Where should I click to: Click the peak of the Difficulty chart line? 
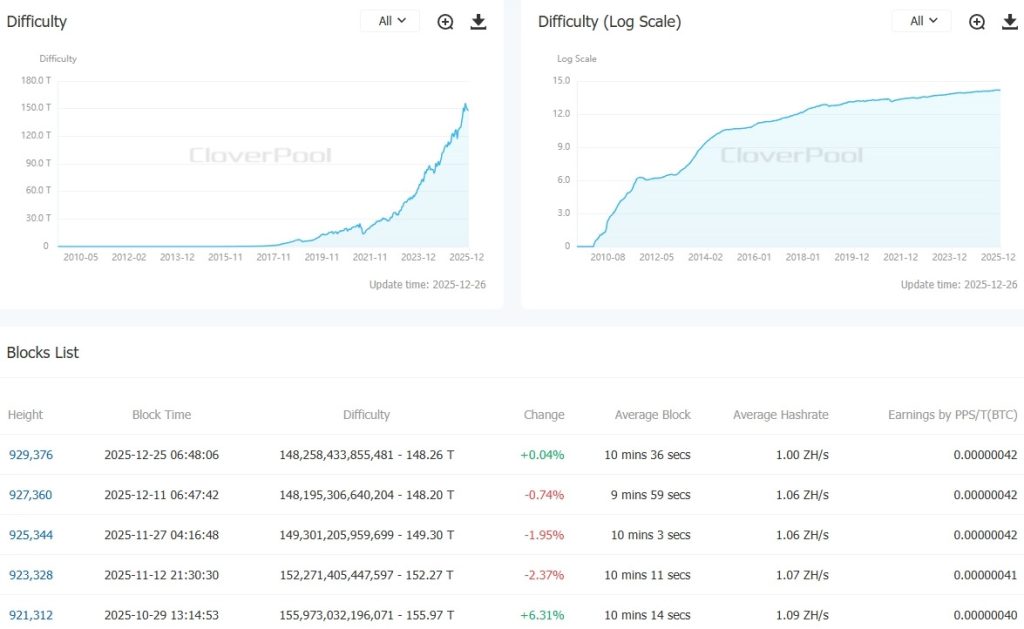pos(465,103)
